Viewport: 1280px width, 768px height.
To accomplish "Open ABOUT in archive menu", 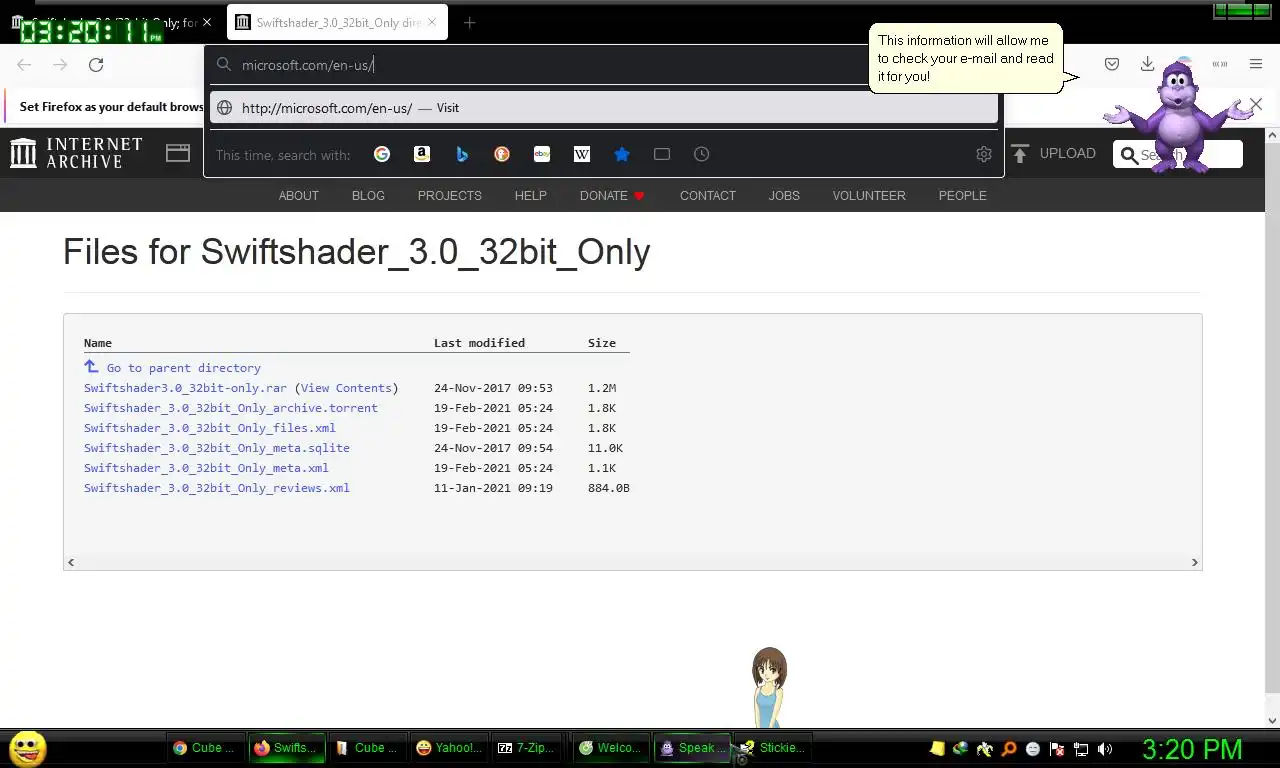I will (299, 196).
